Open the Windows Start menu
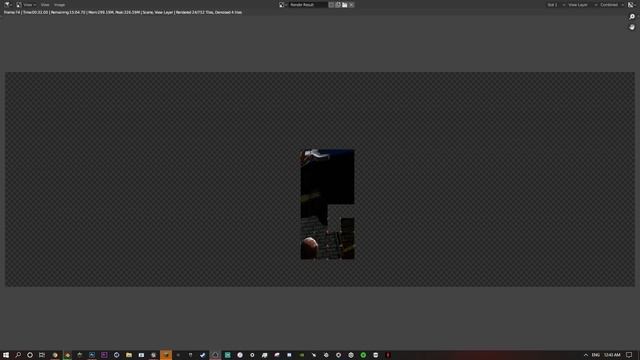 (6, 355)
